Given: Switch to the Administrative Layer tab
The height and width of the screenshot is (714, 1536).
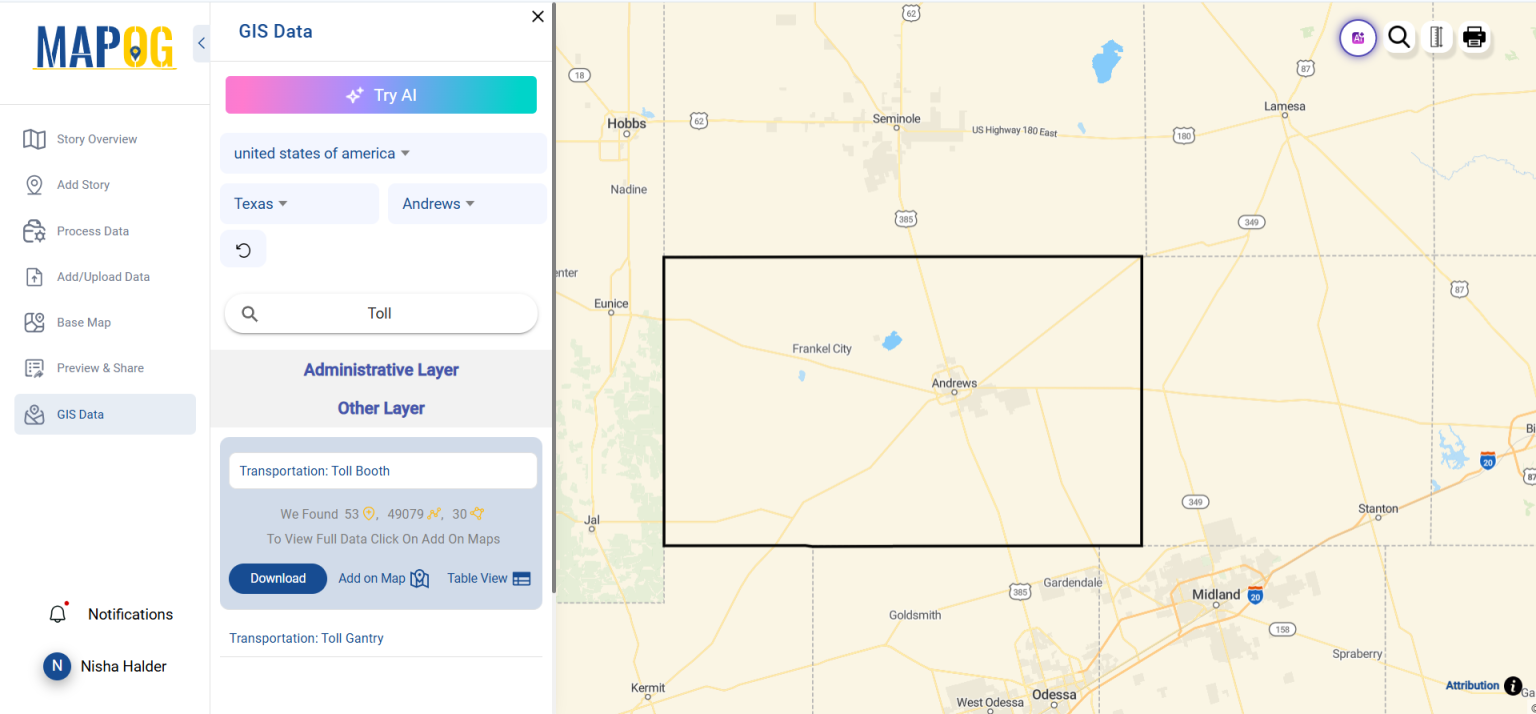Looking at the screenshot, I should tap(380, 369).
